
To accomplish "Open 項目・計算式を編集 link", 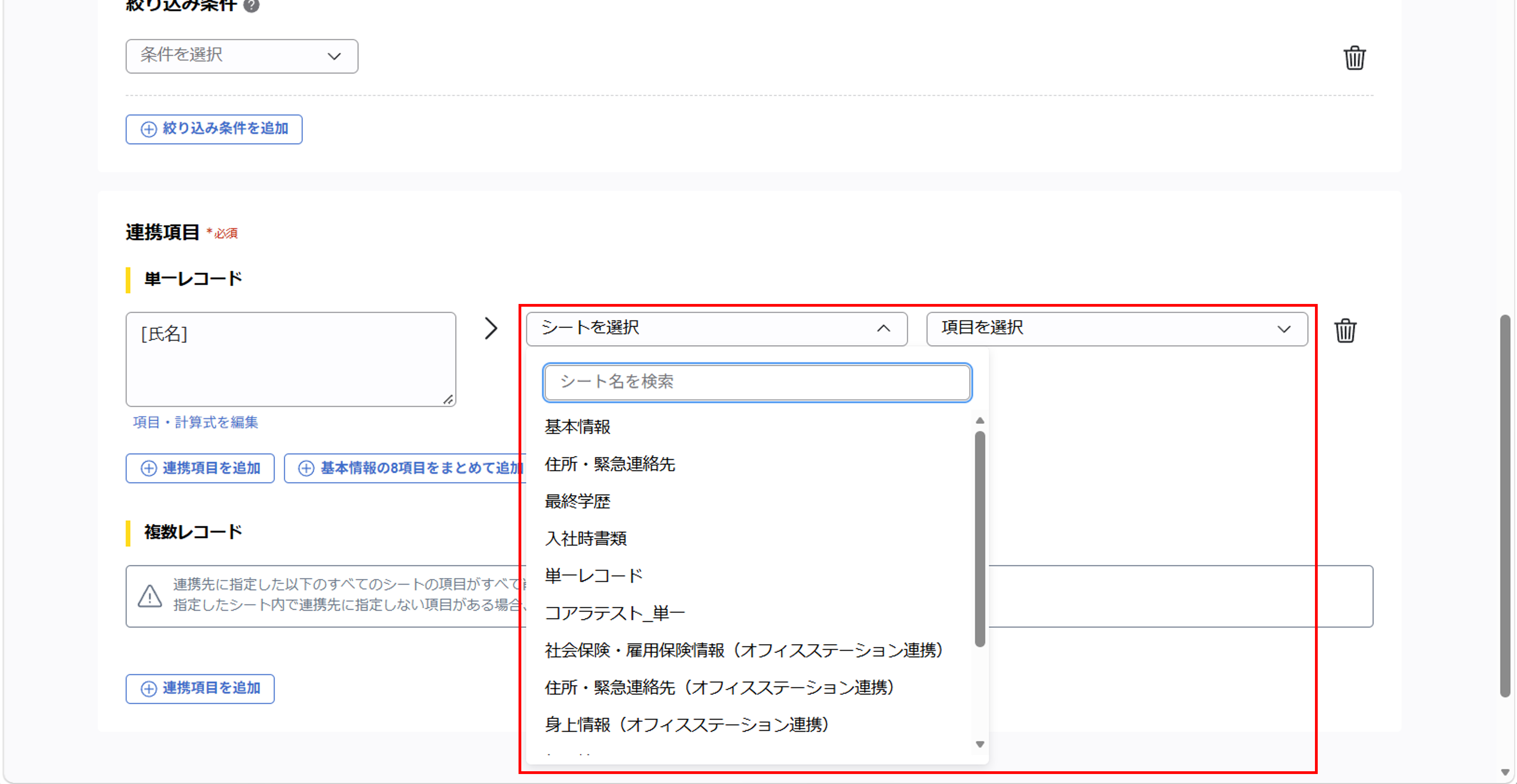I will click(x=195, y=422).
